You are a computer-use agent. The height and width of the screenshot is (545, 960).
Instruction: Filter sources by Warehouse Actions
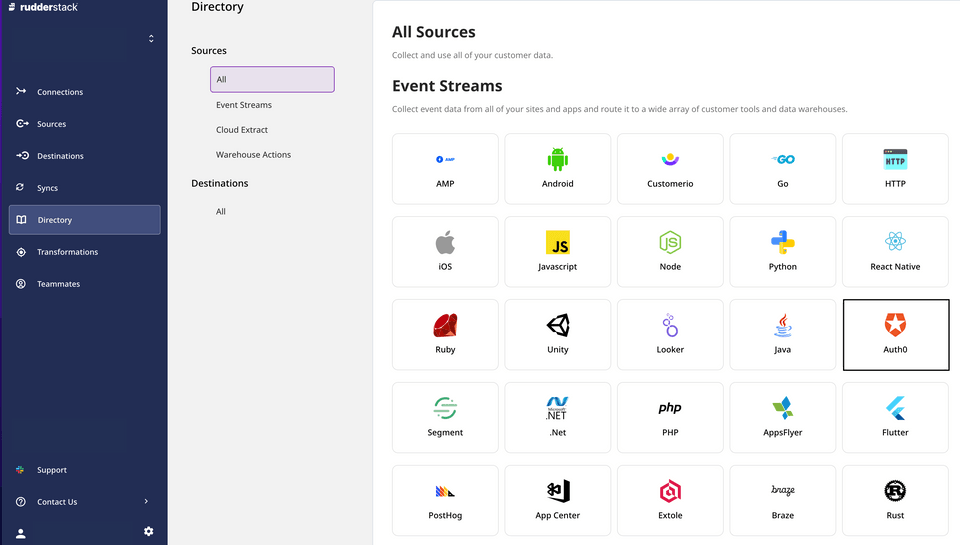(x=253, y=155)
